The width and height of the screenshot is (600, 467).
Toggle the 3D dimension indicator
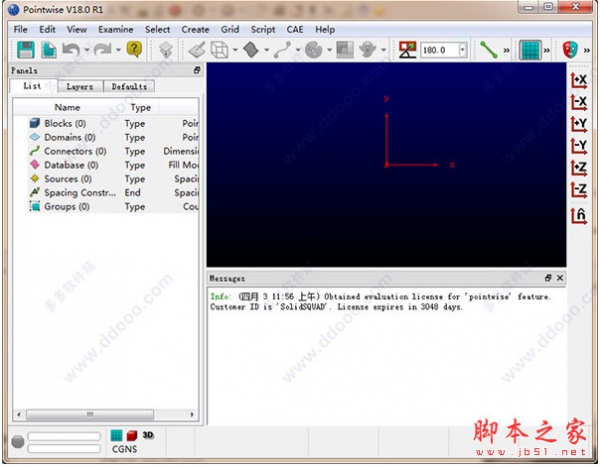(x=148, y=436)
